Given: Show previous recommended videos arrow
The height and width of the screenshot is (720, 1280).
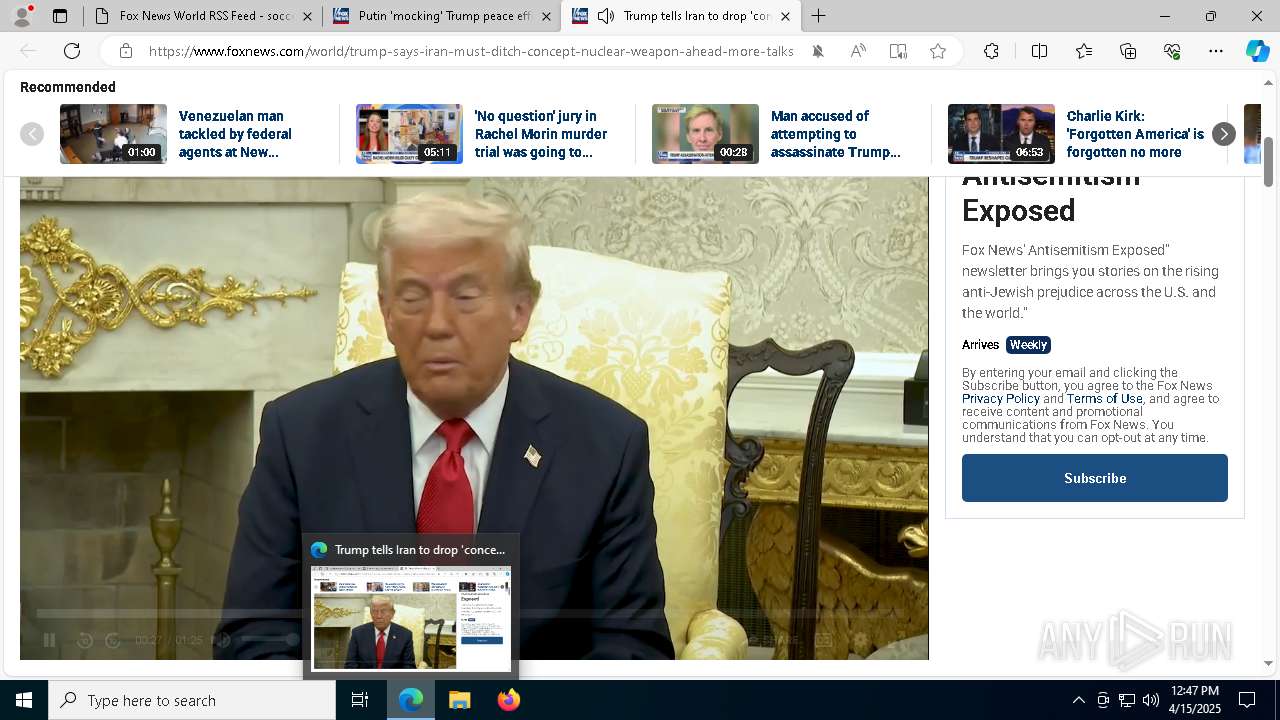Looking at the screenshot, I should pos(32,134).
